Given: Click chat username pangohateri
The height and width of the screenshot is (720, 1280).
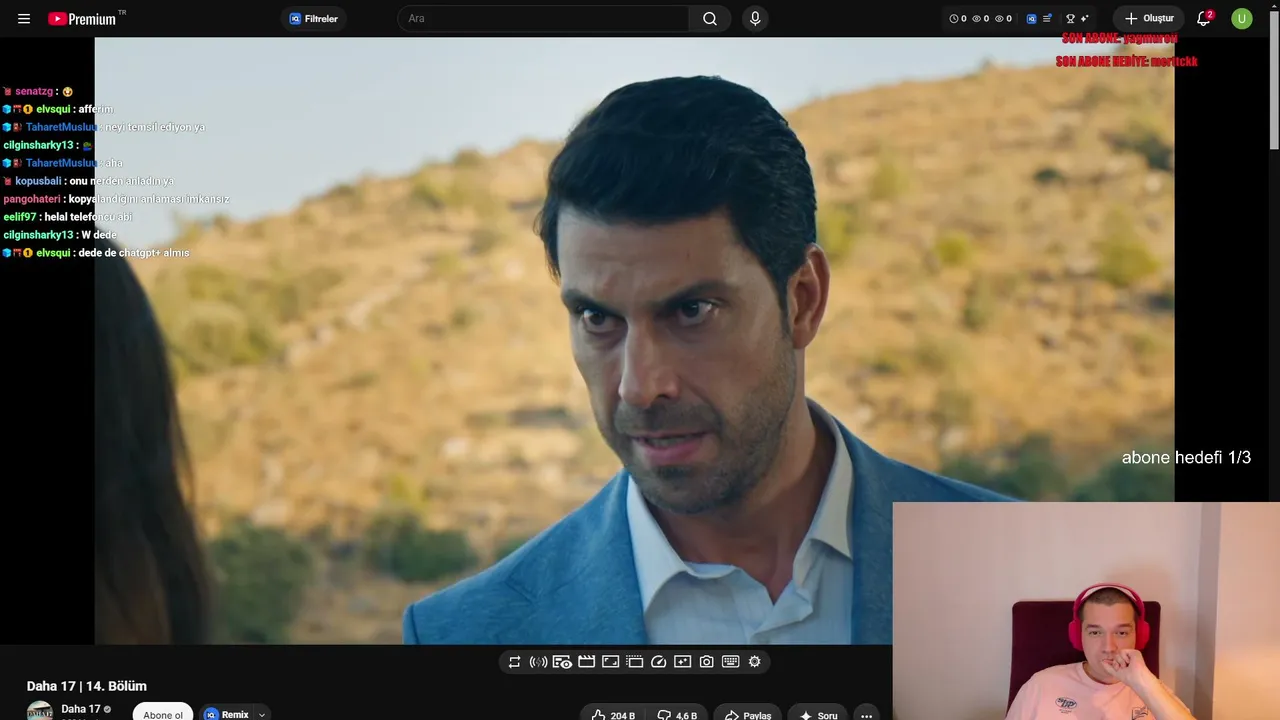Looking at the screenshot, I should [32, 199].
